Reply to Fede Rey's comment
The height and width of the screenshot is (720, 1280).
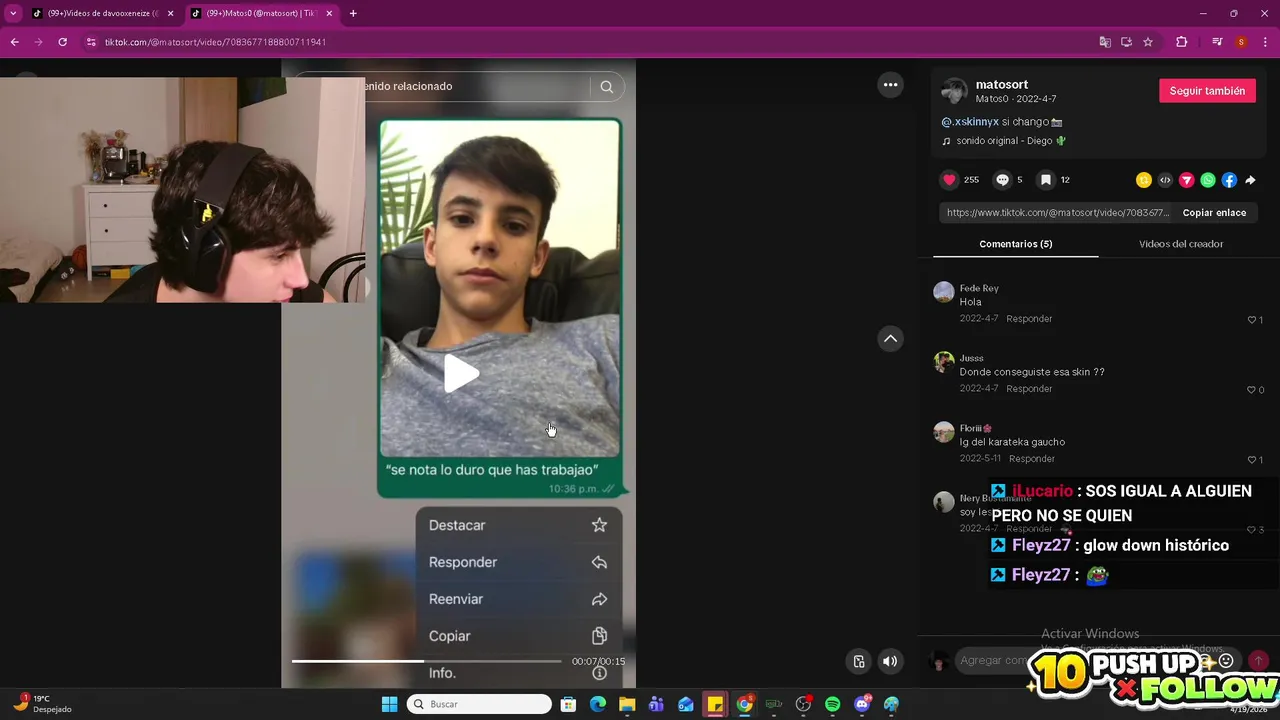(1029, 319)
